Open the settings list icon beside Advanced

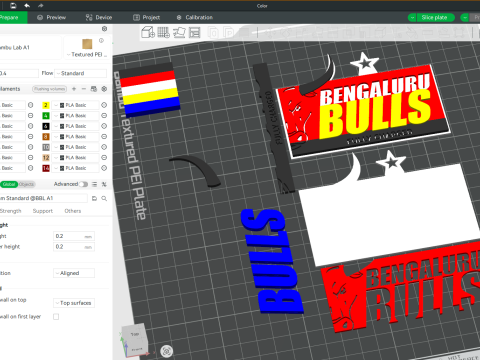(x=95, y=184)
